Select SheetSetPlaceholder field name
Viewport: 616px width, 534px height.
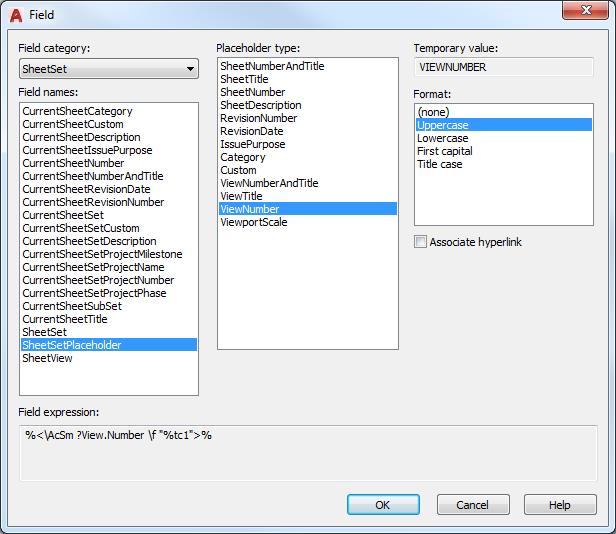(x=109, y=345)
